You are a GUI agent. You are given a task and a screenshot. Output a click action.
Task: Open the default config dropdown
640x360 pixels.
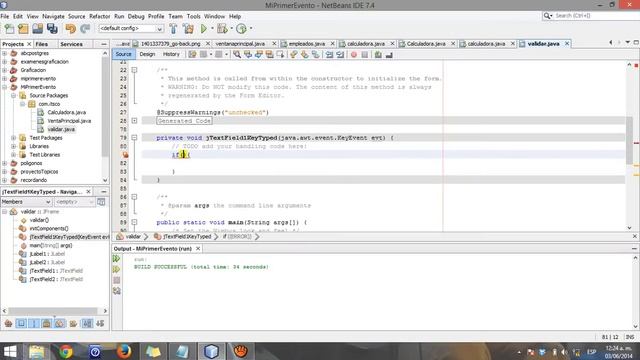point(131,29)
